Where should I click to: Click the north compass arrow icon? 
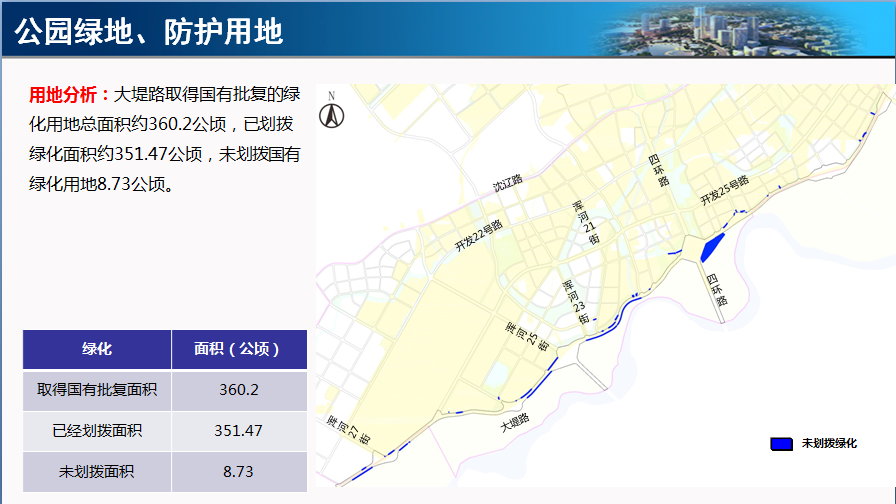331,114
